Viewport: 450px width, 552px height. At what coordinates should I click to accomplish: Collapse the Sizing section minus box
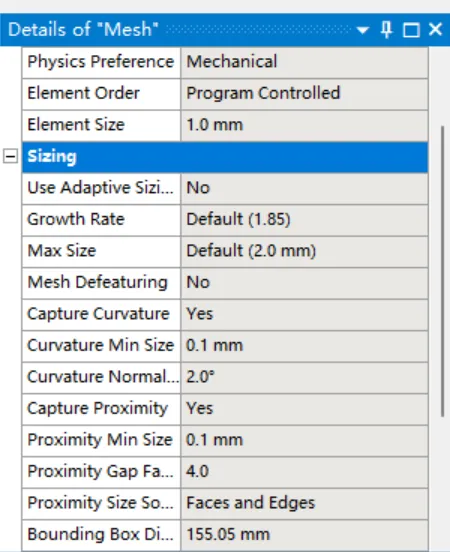coord(11,156)
